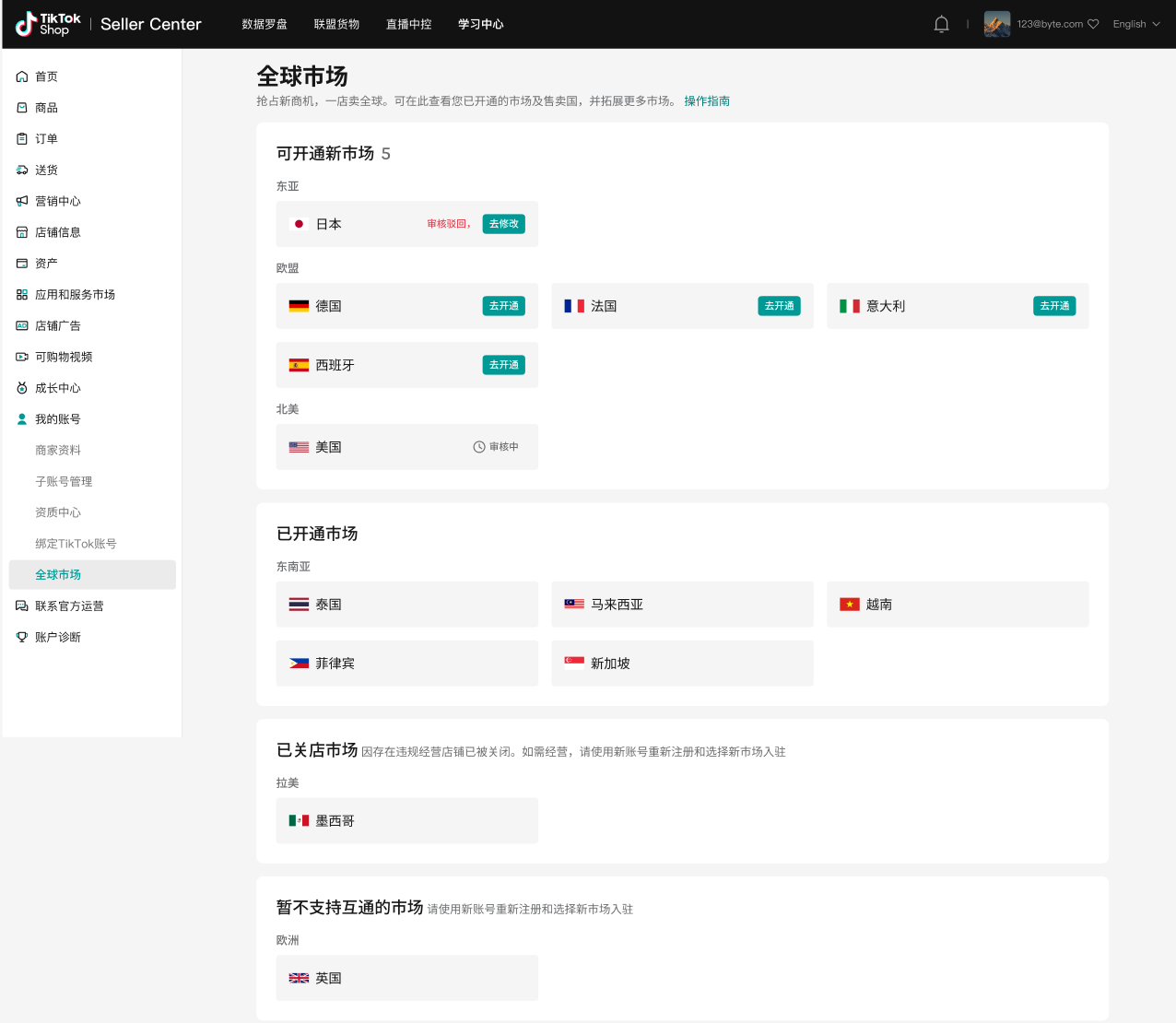
Task: Open 订单 in the sidebar
Action: tap(46, 139)
